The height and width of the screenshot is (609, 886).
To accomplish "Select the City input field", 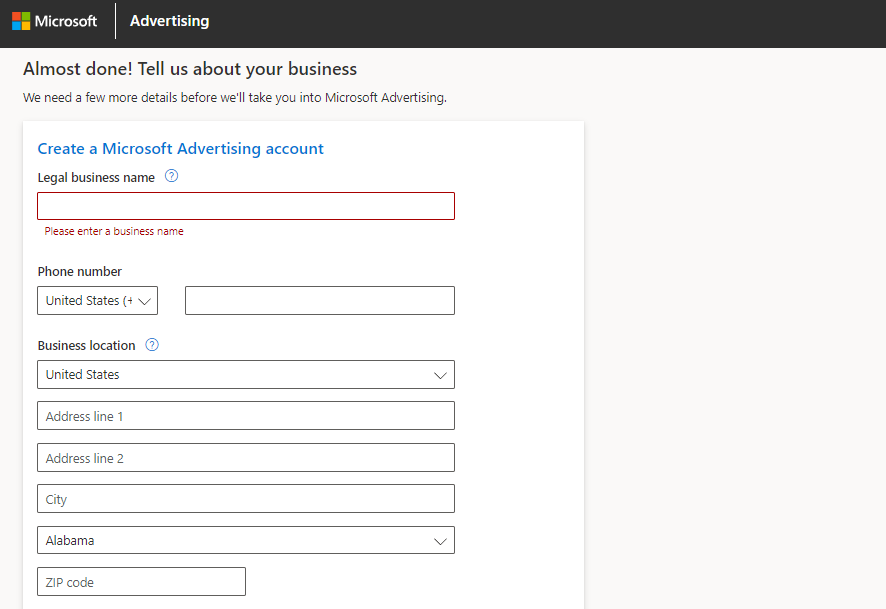I will tap(246, 499).
